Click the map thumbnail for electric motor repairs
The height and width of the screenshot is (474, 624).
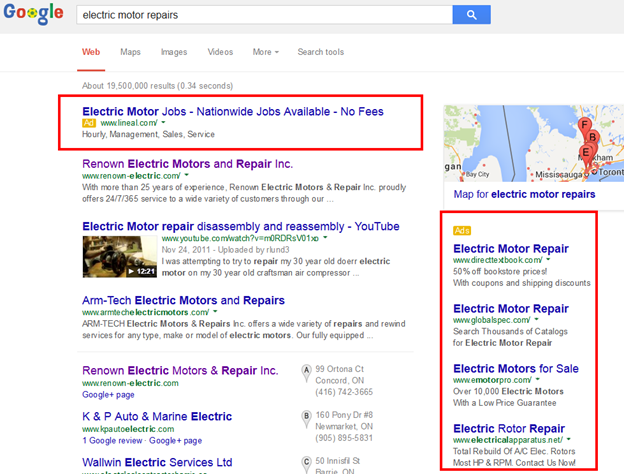click(x=534, y=143)
